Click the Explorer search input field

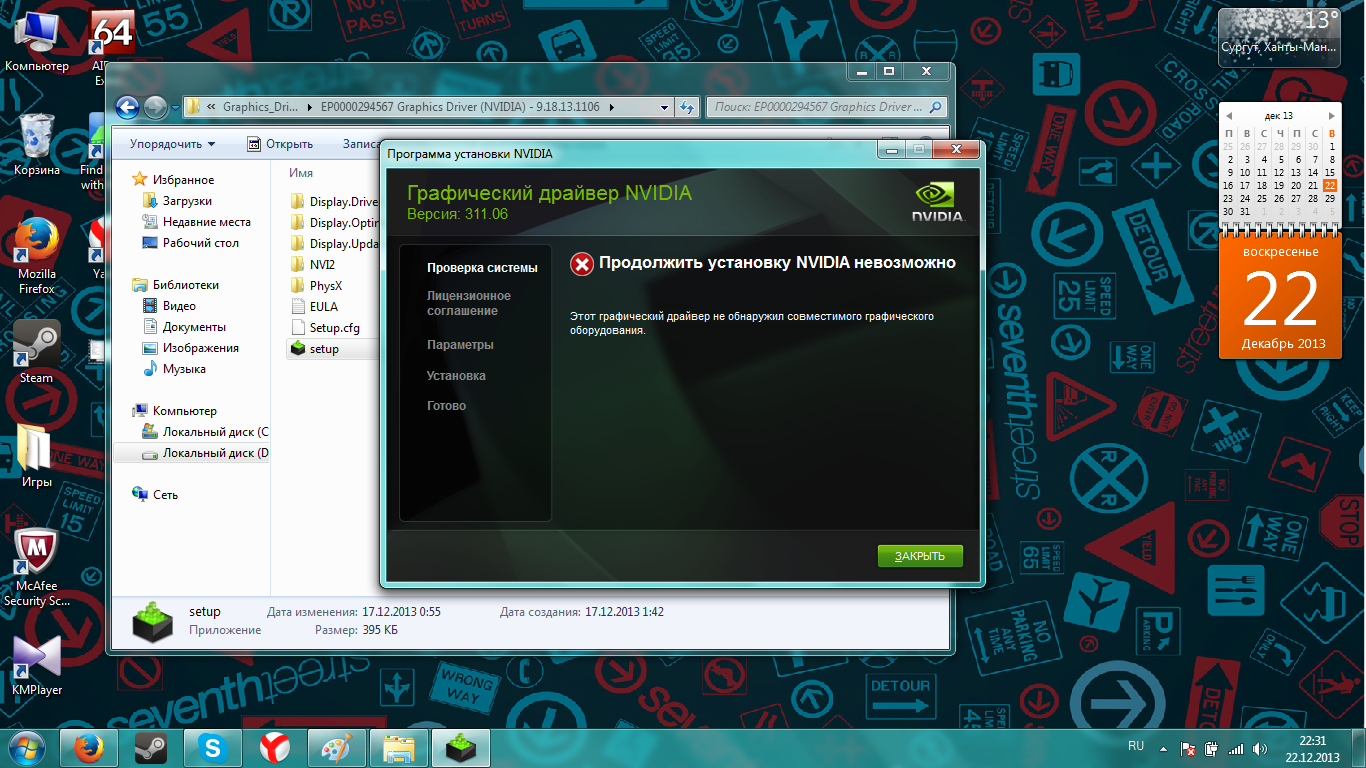pyautogui.click(x=815, y=107)
